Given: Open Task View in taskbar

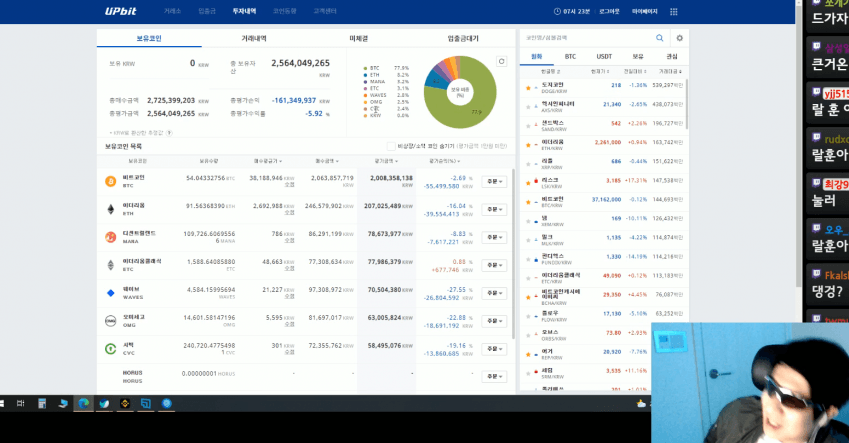Looking at the screenshot, I should [21, 403].
